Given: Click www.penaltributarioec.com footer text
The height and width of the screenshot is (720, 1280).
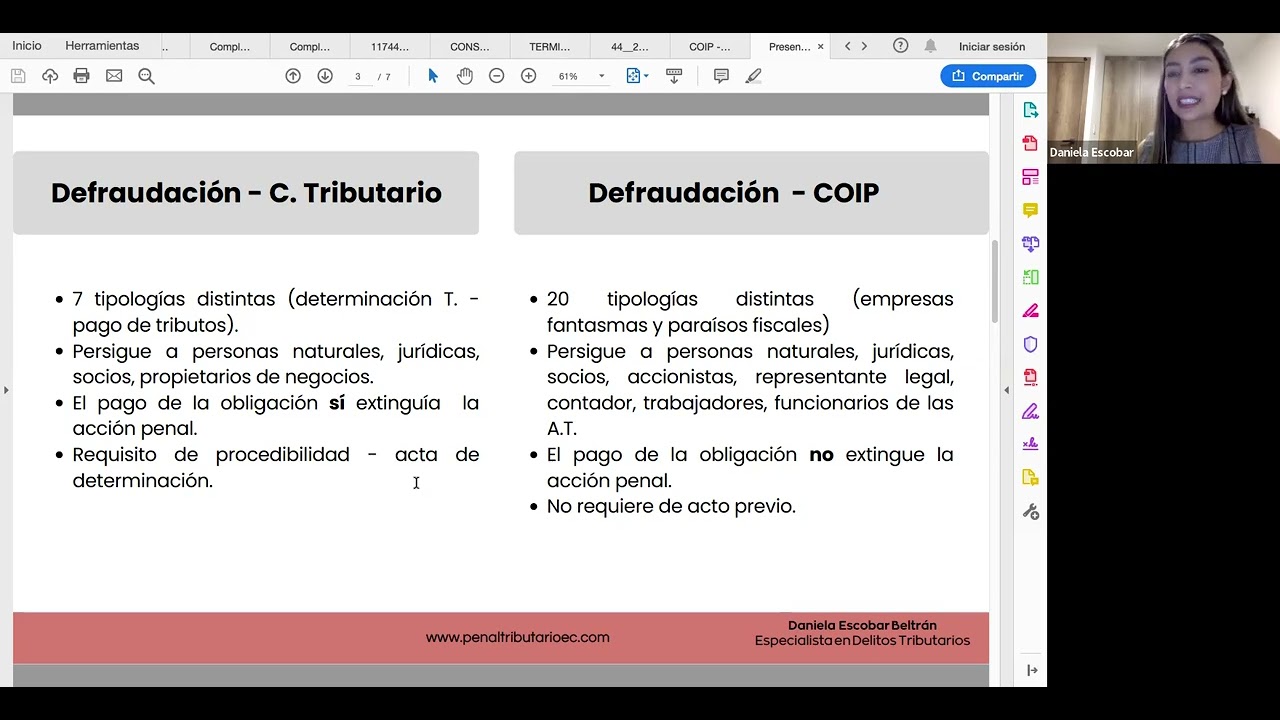Looking at the screenshot, I should point(517,637).
